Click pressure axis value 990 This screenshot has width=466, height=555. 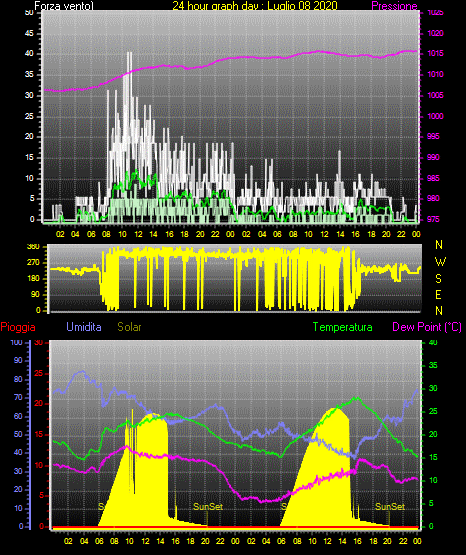point(433,157)
